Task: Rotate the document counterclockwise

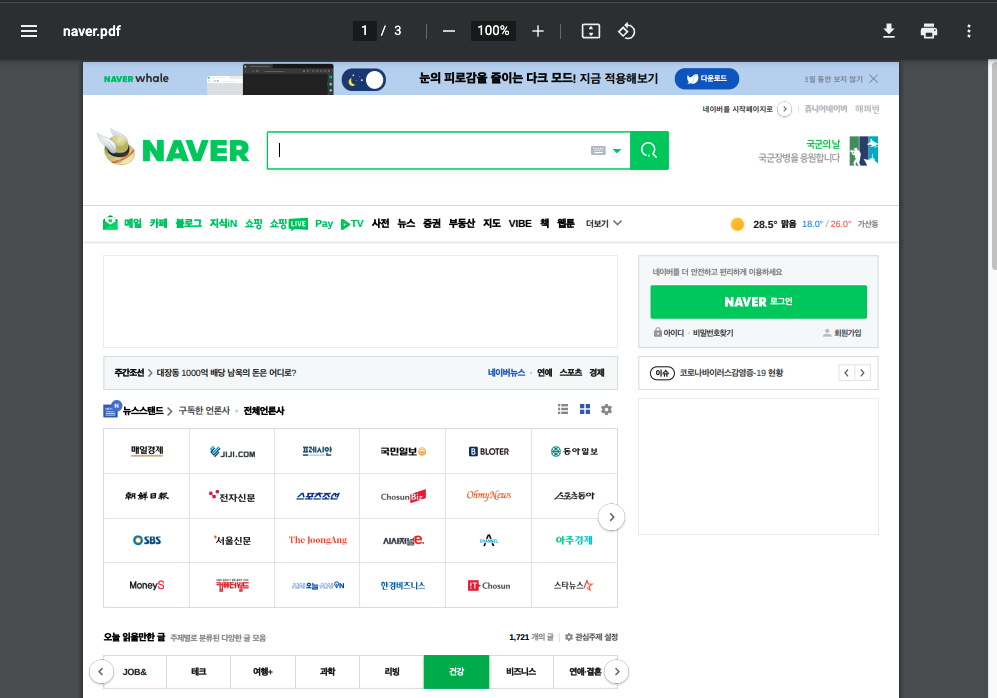Action: pyautogui.click(x=626, y=31)
